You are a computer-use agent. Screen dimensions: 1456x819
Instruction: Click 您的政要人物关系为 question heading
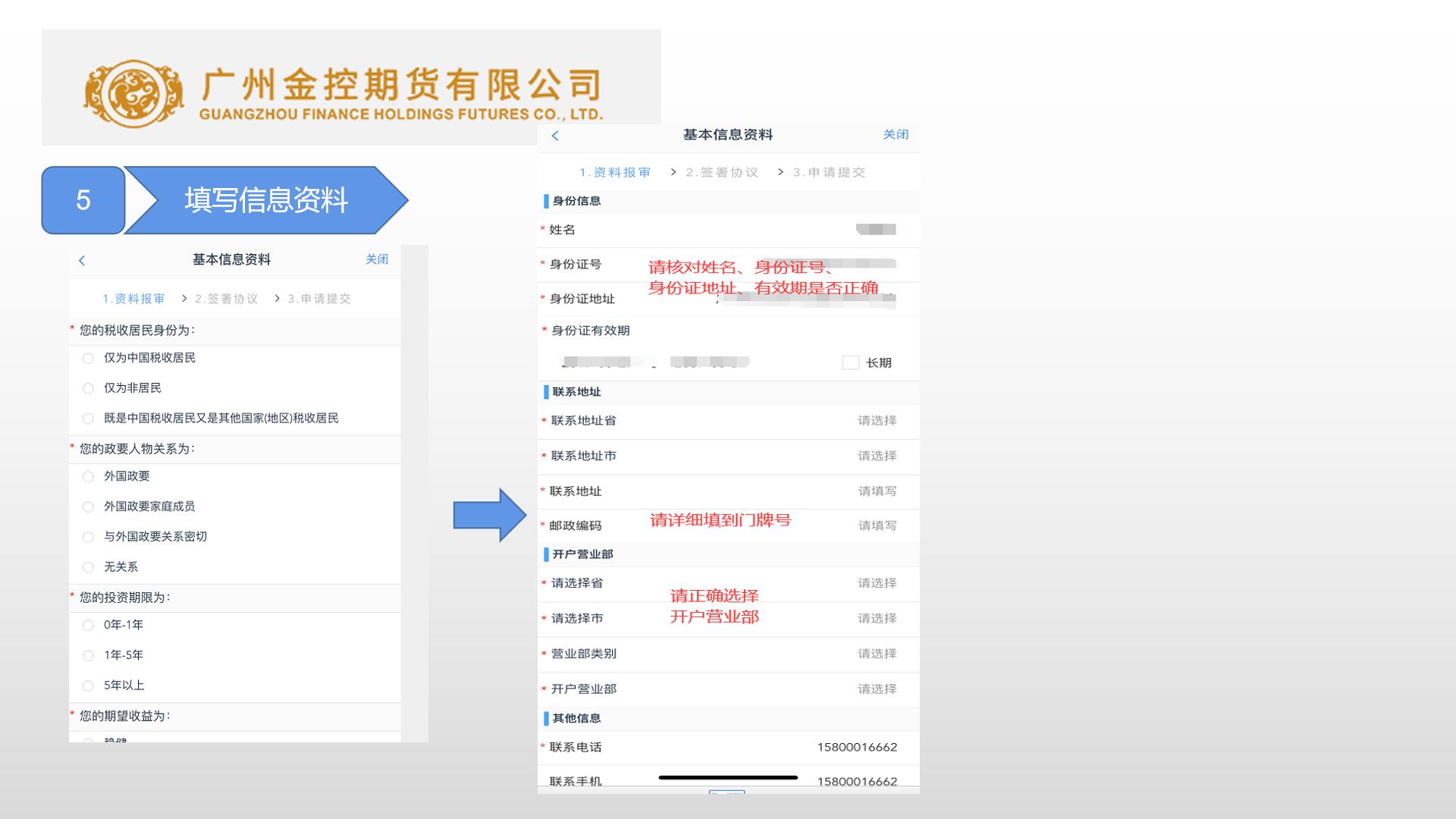tap(137, 449)
